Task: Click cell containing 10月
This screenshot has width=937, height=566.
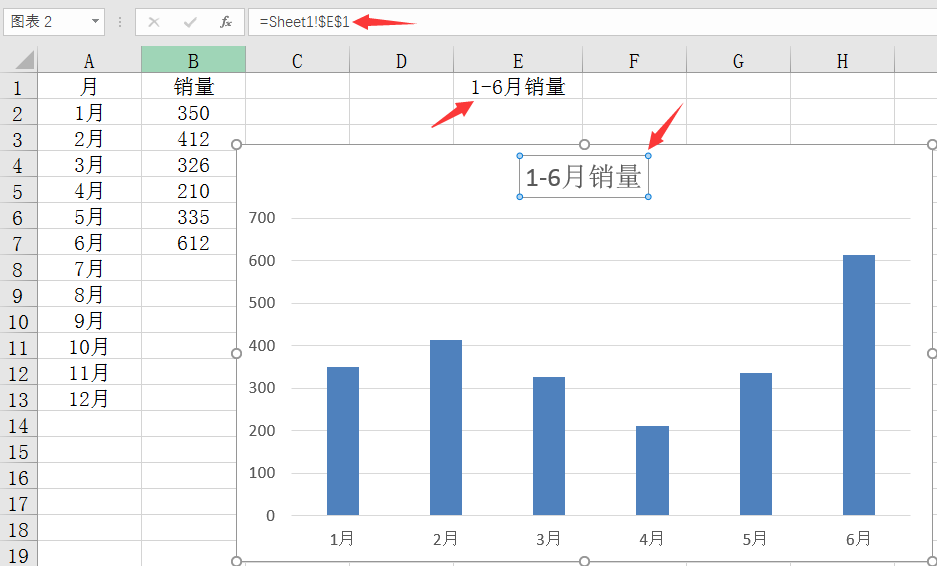Action: point(89,347)
